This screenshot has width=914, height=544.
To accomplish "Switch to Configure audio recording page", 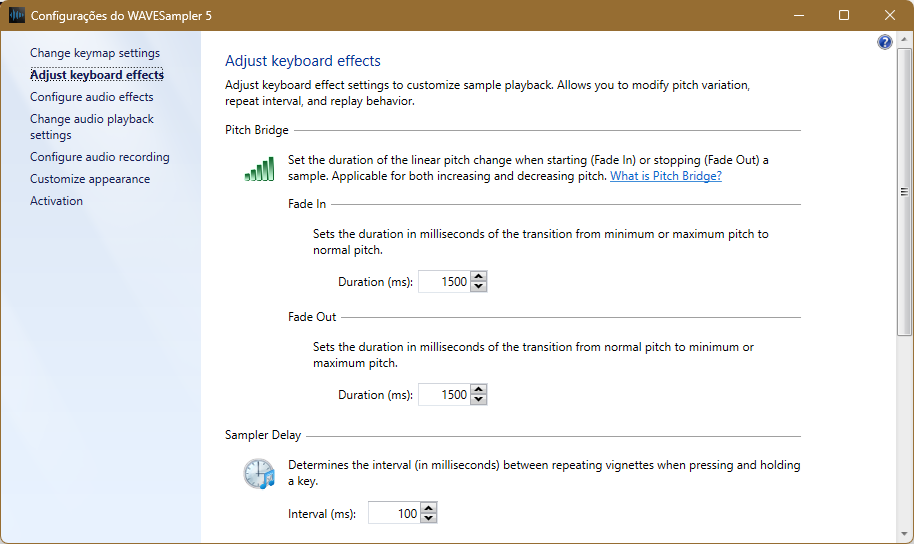I will [x=100, y=157].
